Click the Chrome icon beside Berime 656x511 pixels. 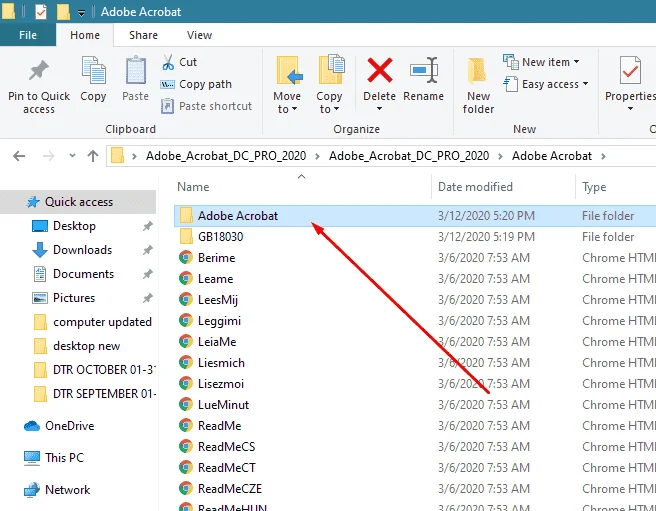point(186,257)
